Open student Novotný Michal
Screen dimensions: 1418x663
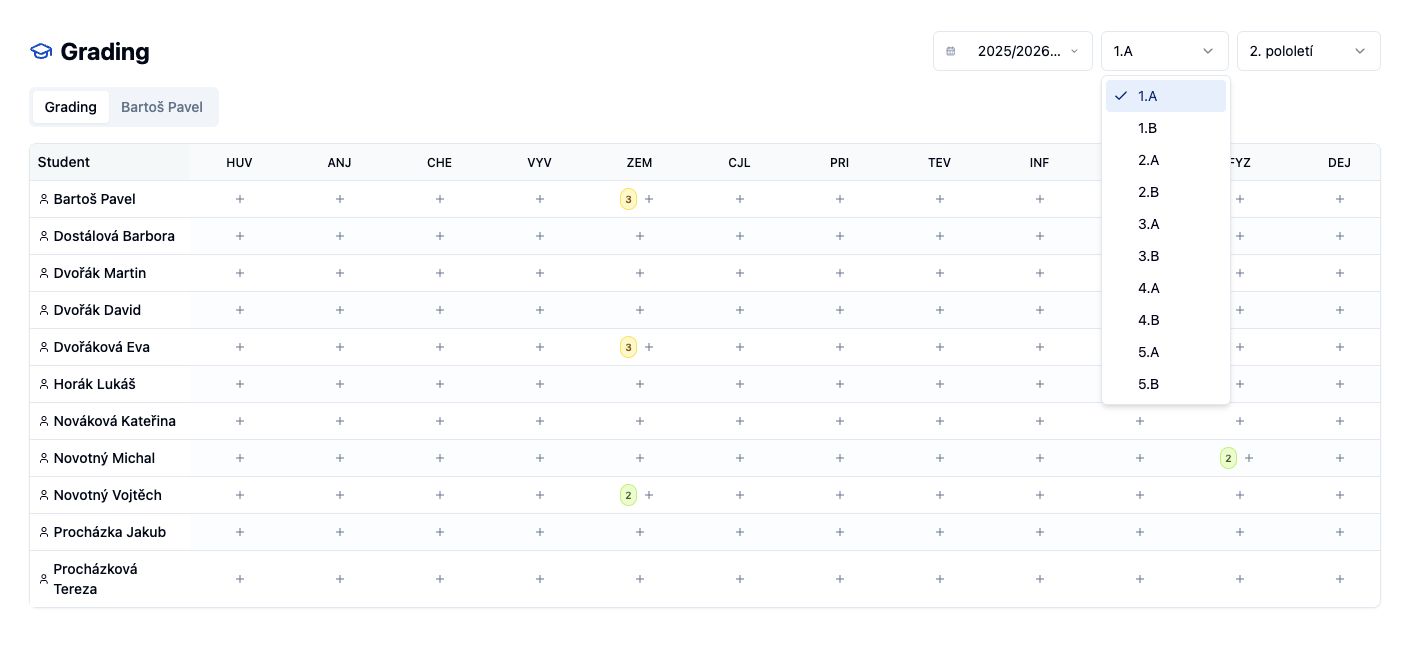104,458
